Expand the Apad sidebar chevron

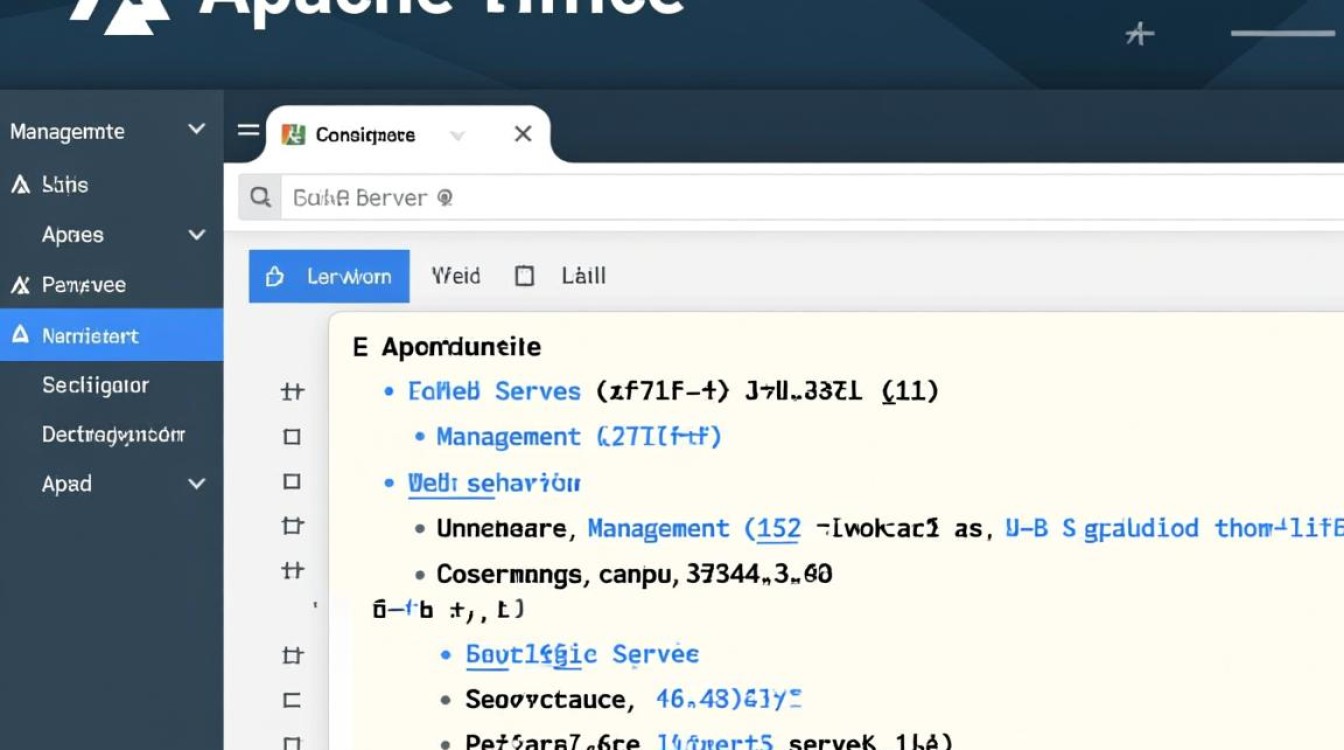click(x=196, y=484)
